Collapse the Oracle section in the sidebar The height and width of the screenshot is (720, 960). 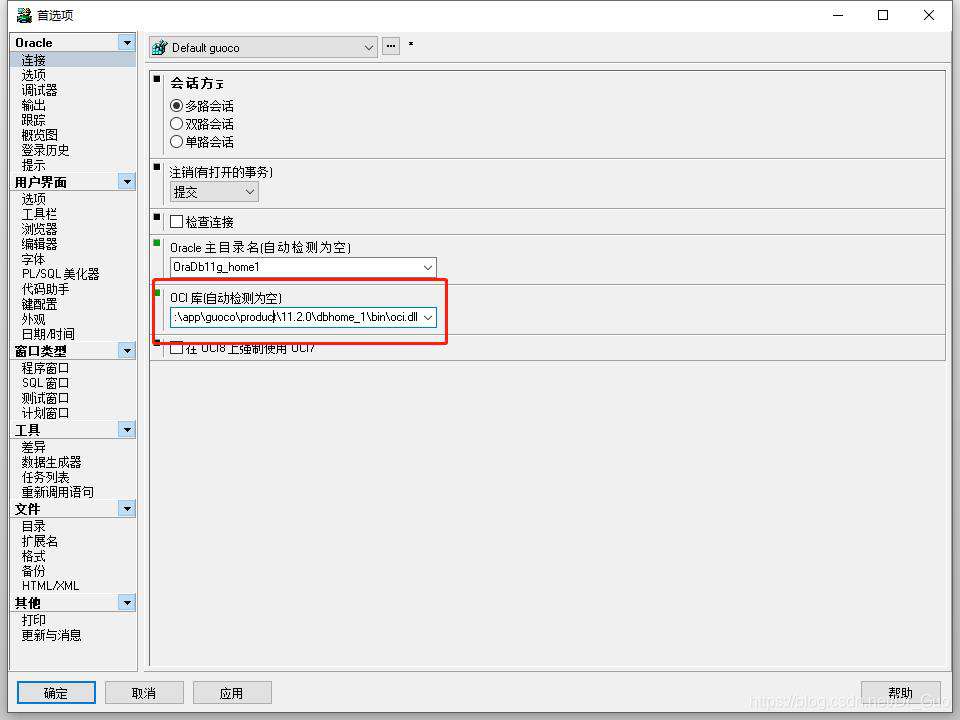(127, 42)
